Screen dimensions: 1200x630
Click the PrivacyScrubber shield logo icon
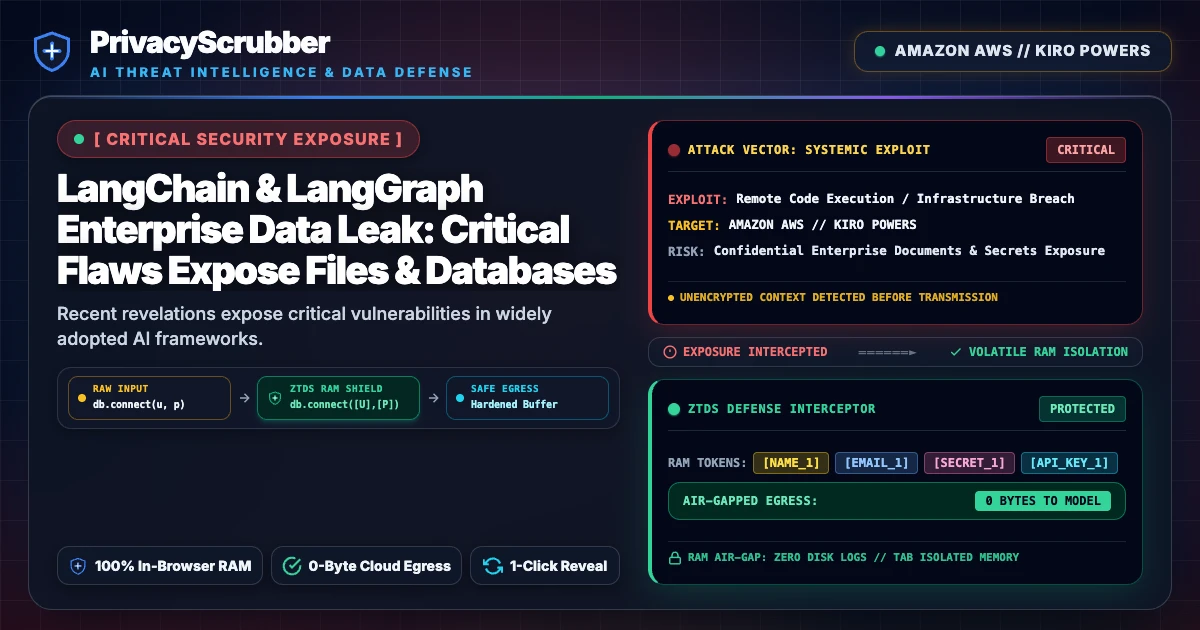pos(52,52)
